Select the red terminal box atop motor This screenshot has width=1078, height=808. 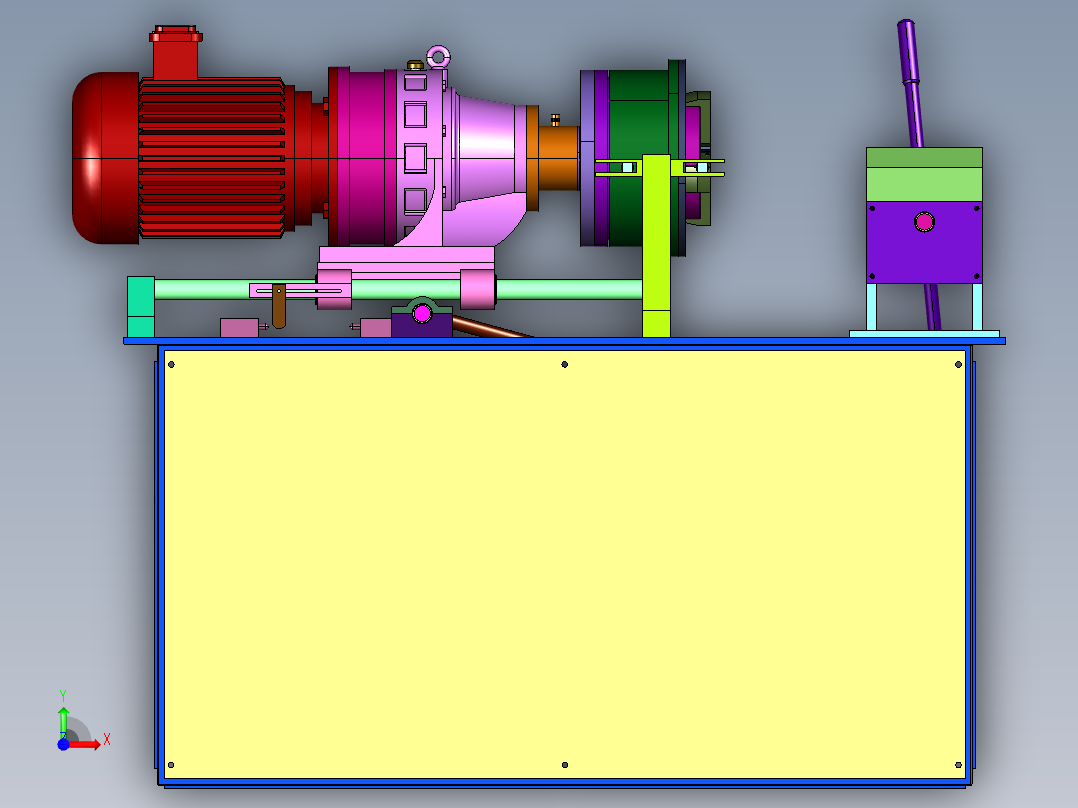tap(176, 52)
